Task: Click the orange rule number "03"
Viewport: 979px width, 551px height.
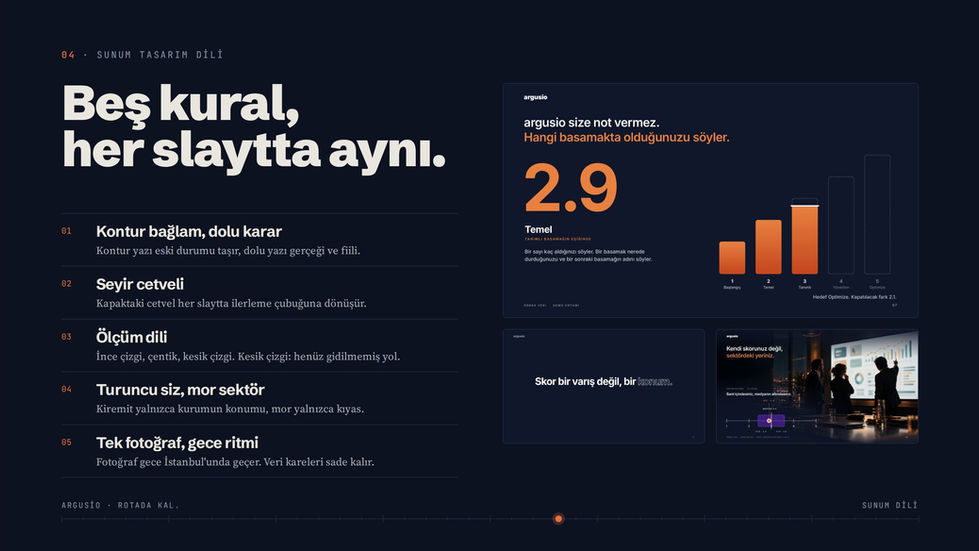Action: tap(66, 336)
